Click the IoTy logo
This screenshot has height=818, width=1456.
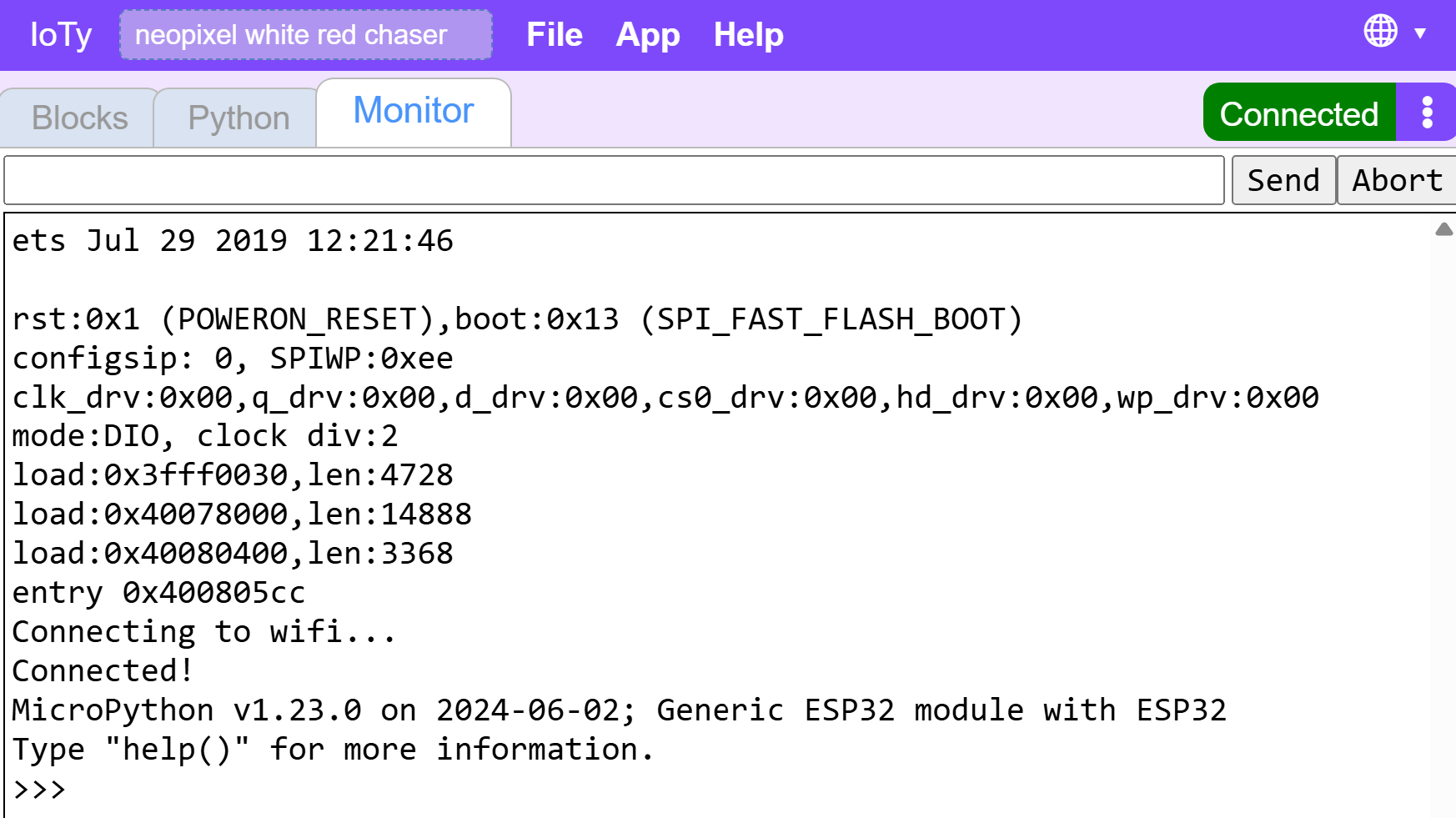(61, 35)
